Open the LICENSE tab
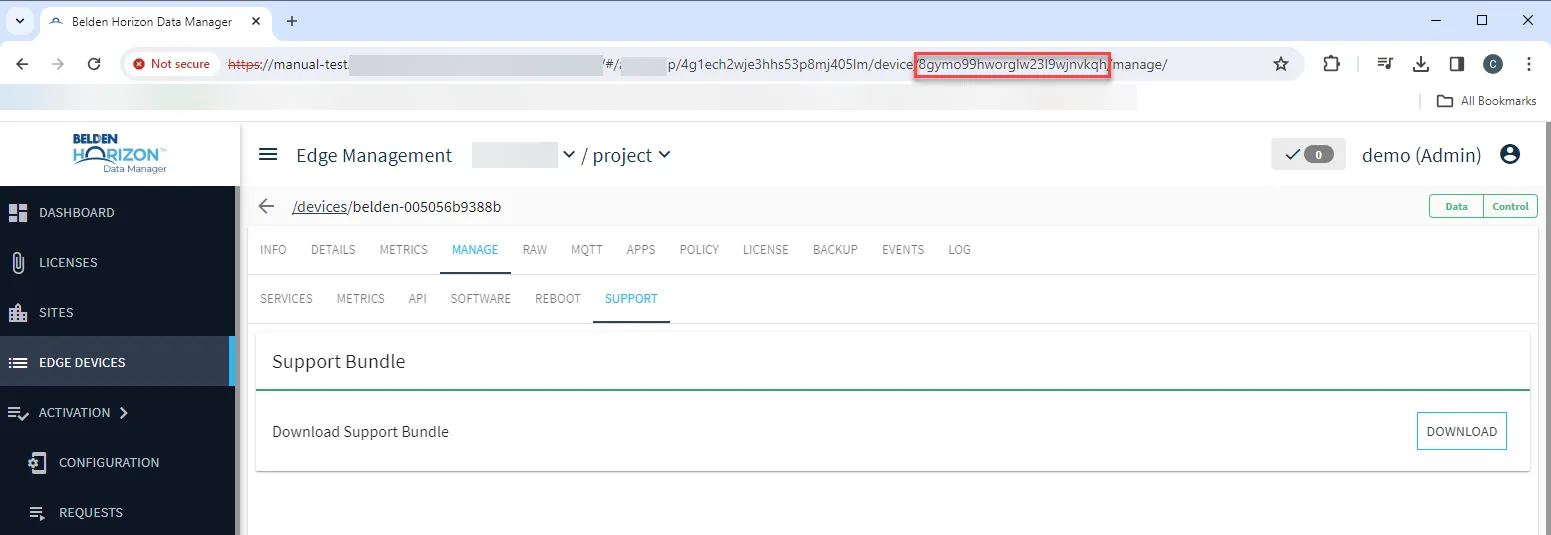Image resolution: width=1551 pixels, height=535 pixels. pyautogui.click(x=766, y=250)
